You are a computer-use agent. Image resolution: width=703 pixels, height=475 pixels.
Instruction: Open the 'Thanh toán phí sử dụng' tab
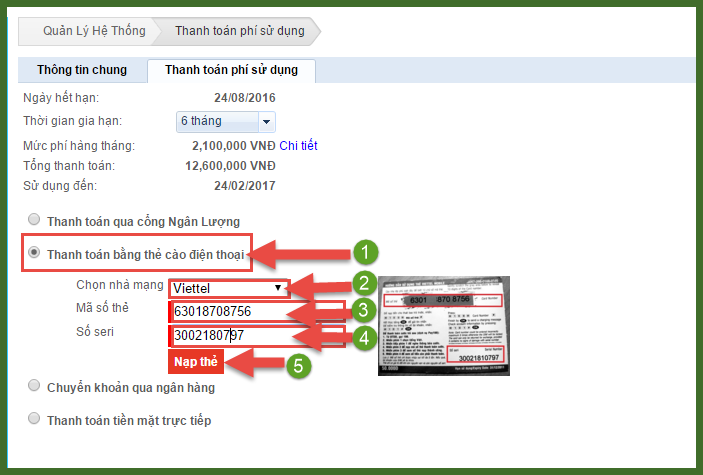pyautogui.click(x=230, y=70)
